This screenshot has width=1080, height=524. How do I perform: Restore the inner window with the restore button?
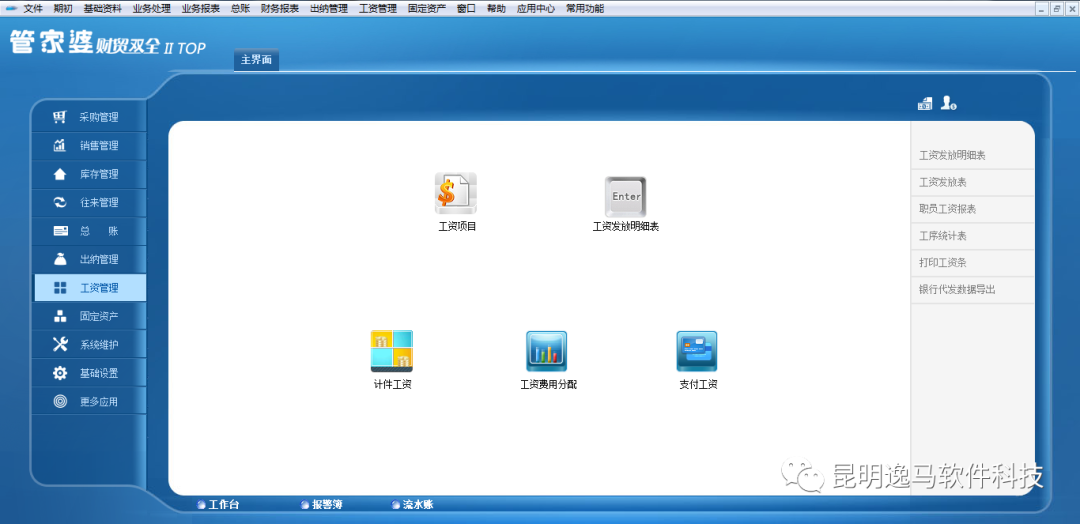[1057, 9]
